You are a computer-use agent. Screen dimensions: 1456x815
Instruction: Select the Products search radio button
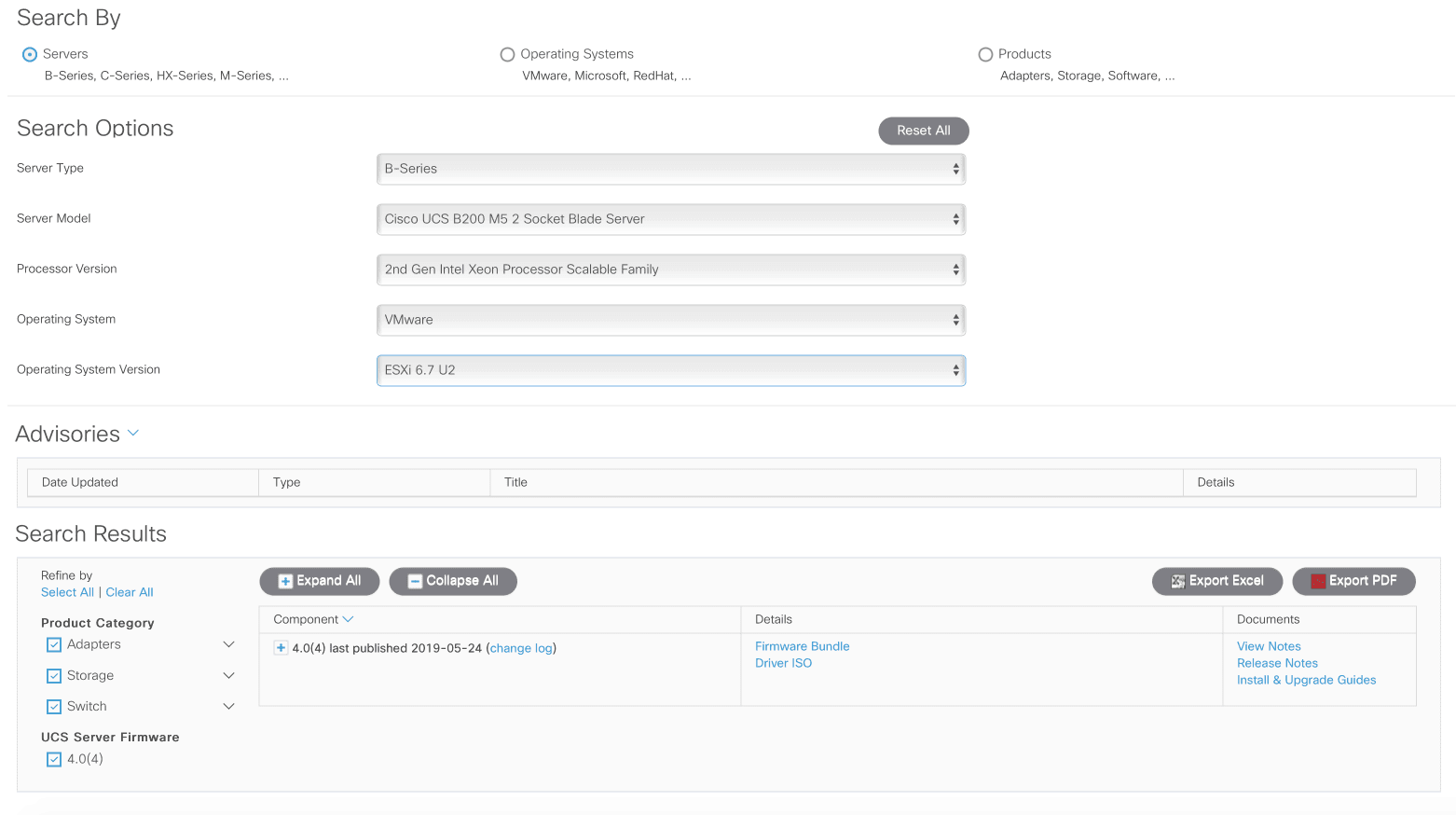click(x=985, y=55)
